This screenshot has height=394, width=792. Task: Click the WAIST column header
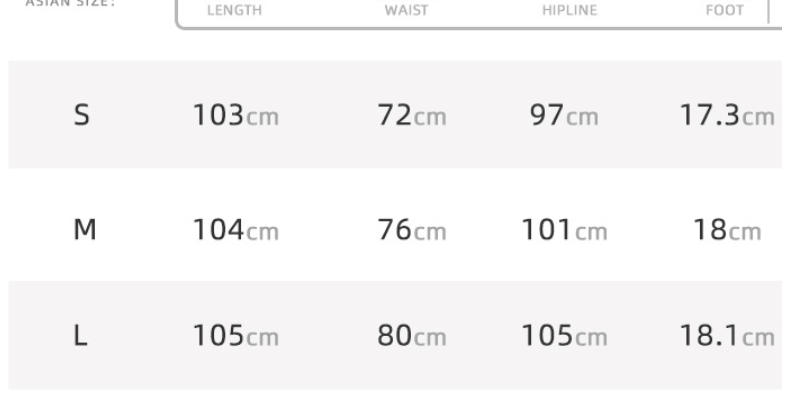(406, 10)
